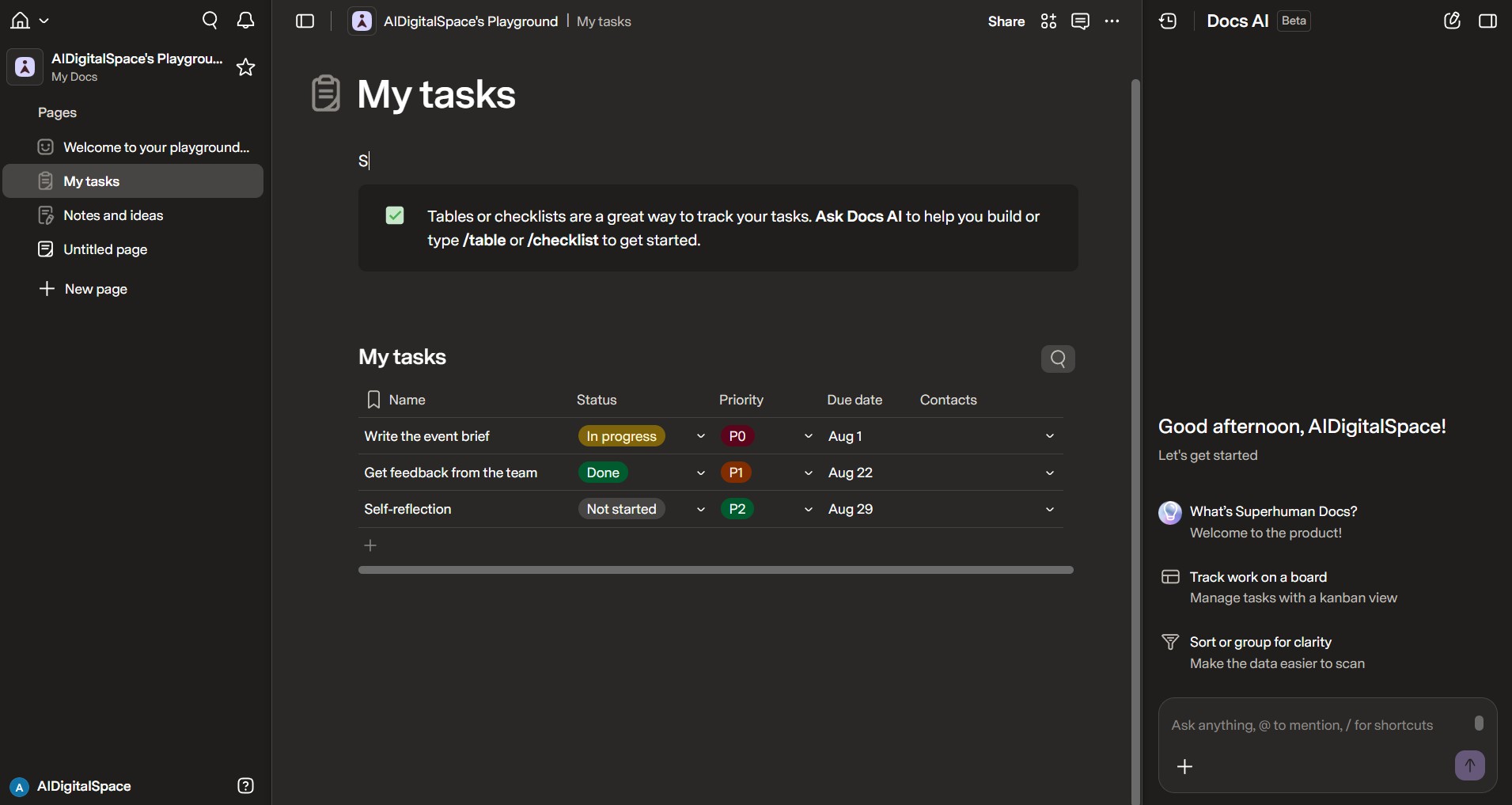Open the Notes and ideas page
Viewport: 1512px width, 805px height.
[x=113, y=215]
